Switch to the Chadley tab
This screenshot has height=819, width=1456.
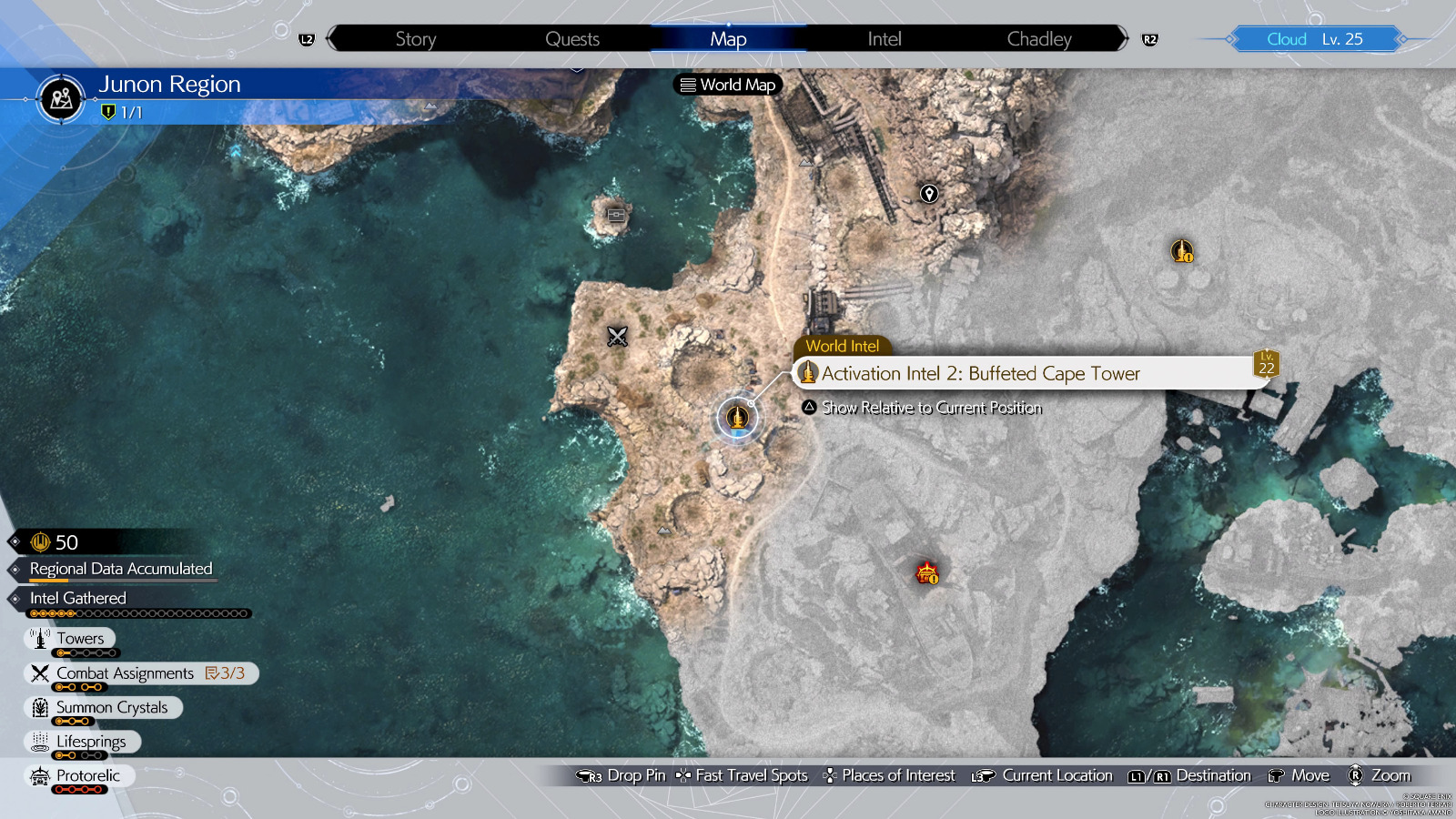pyautogui.click(x=1038, y=38)
